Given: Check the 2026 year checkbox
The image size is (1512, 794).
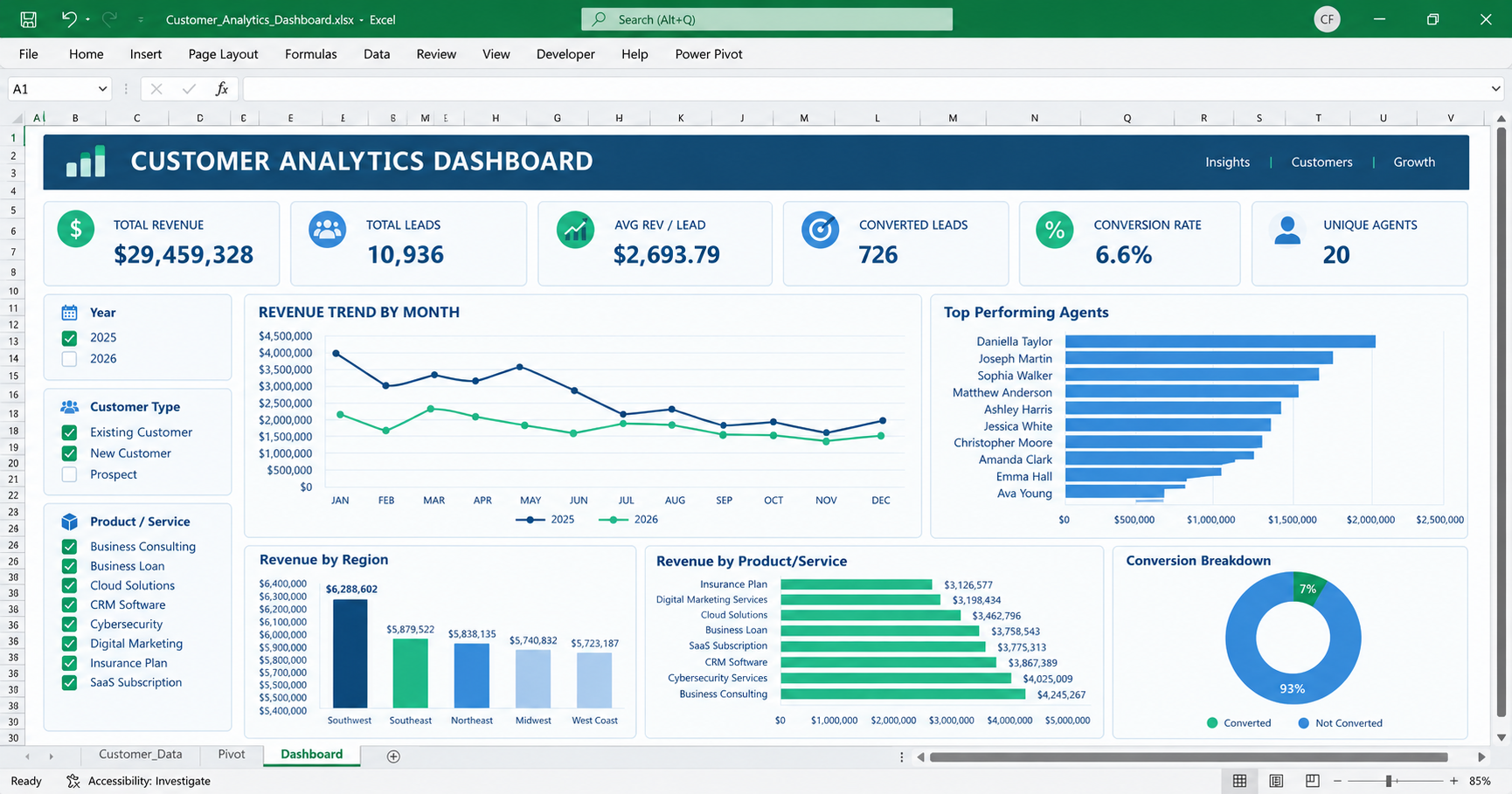Looking at the screenshot, I should (70, 359).
